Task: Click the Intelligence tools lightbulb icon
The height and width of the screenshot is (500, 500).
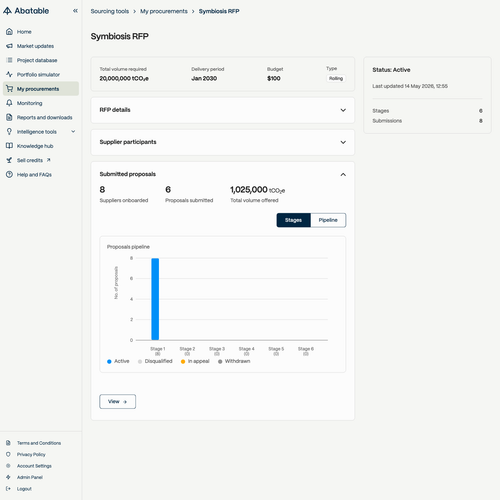Action: 9,132
